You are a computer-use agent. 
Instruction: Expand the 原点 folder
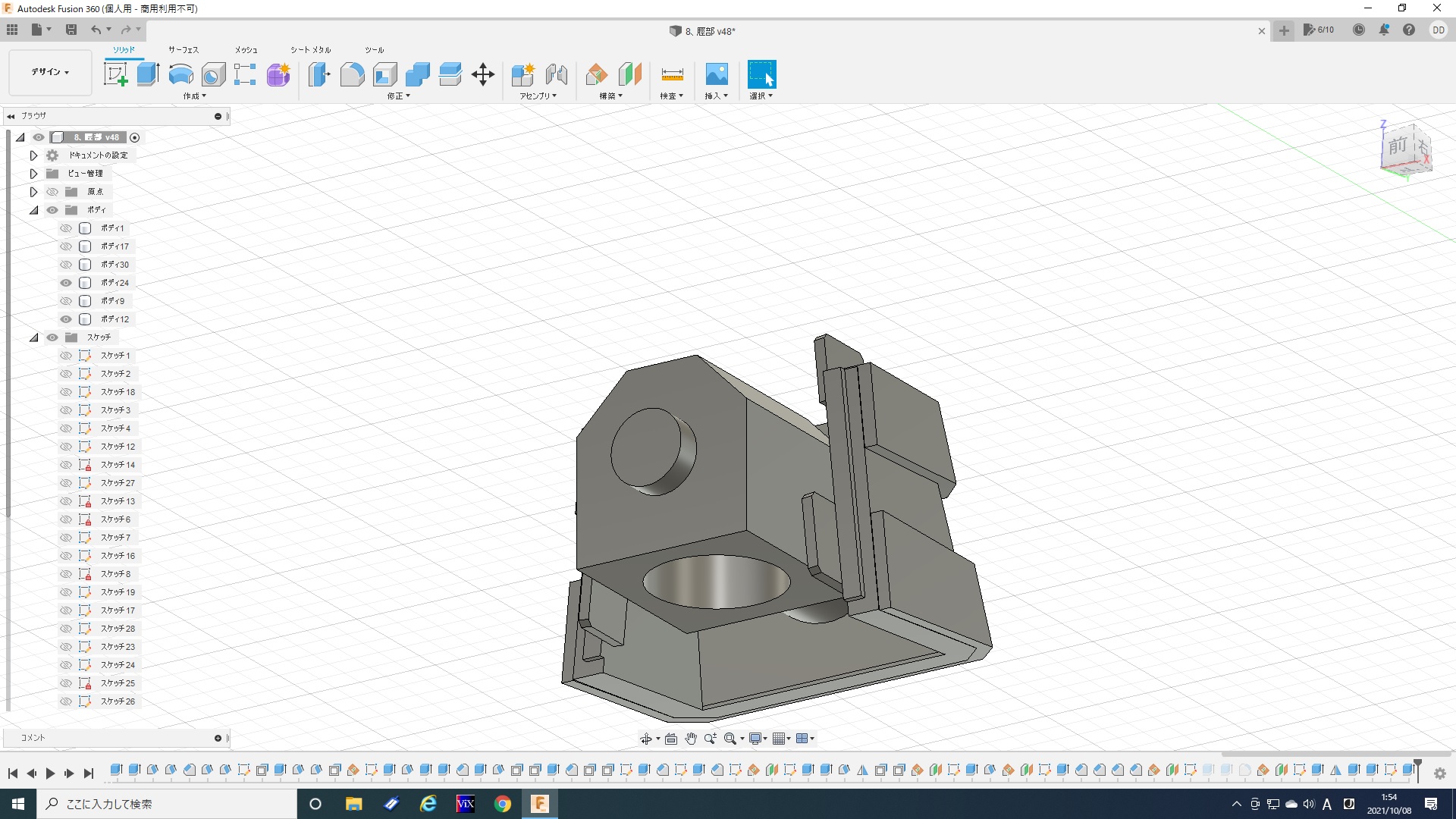(x=33, y=192)
